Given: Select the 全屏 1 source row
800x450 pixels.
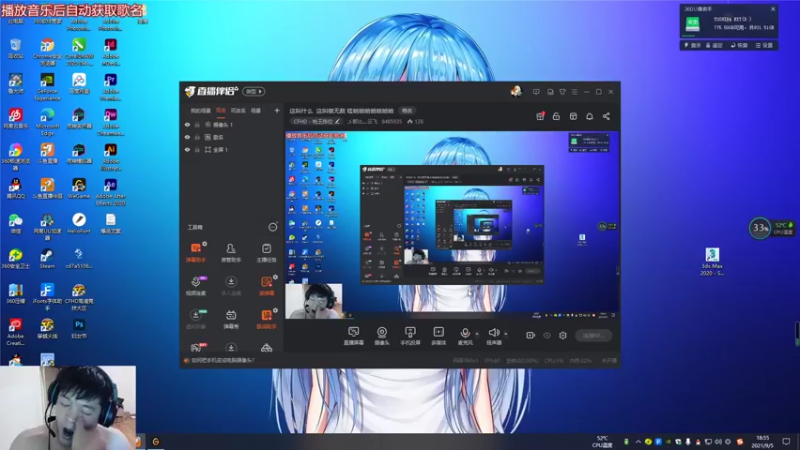Looking at the screenshot, I should [x=232, y=149].
